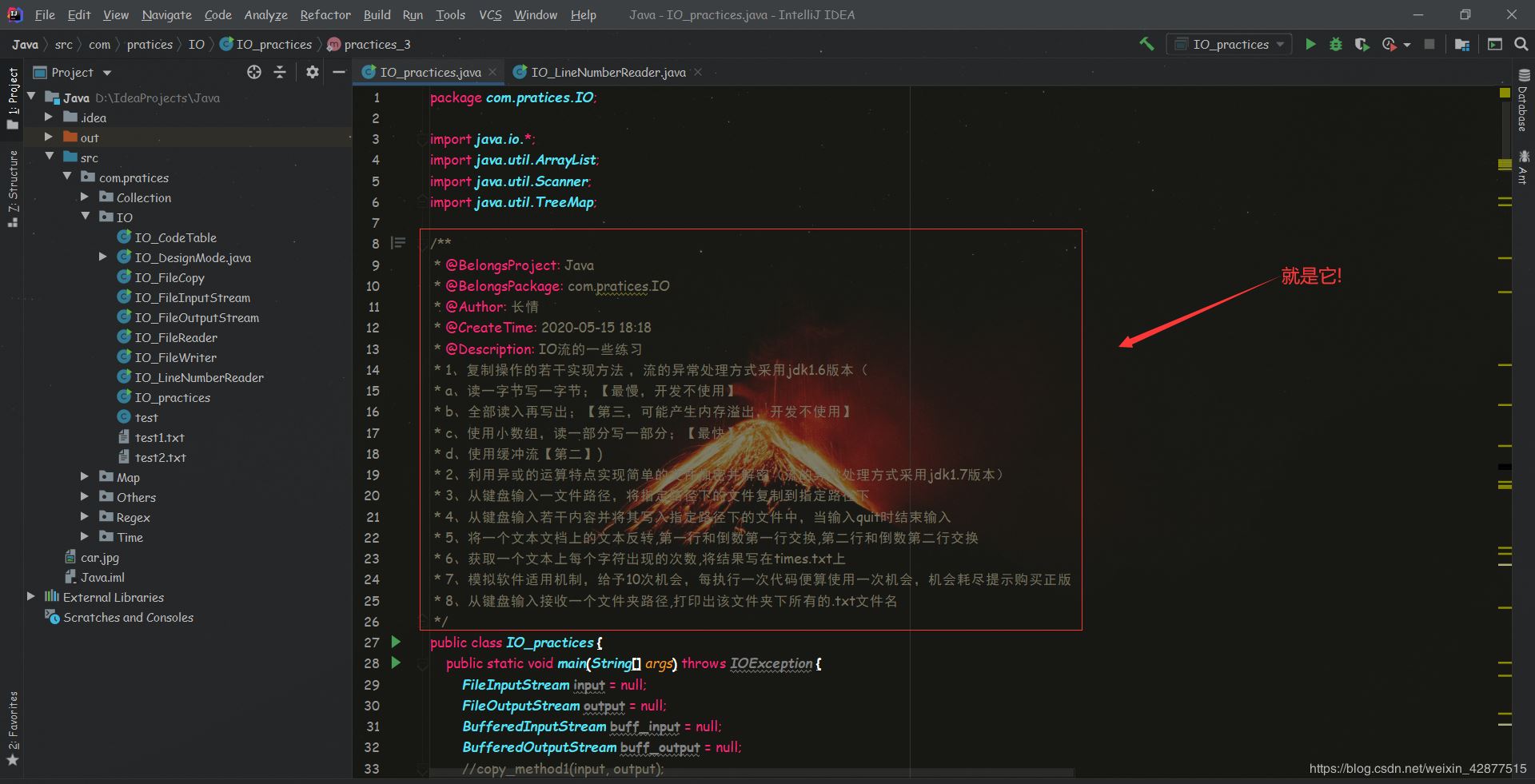1535x784 pixels.
Task: Expand the Regex package
Action: [x=85, y=516]
